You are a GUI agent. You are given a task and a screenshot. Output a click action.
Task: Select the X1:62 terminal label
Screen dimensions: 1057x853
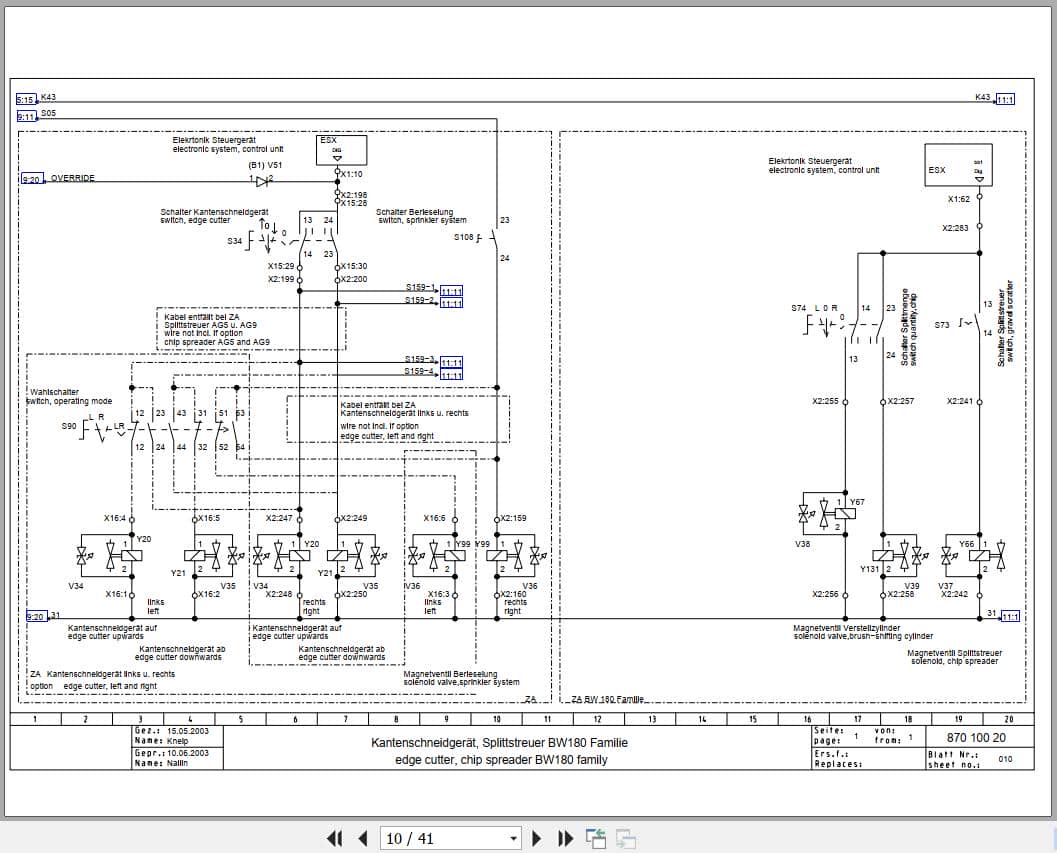click(x=959, y=200)
